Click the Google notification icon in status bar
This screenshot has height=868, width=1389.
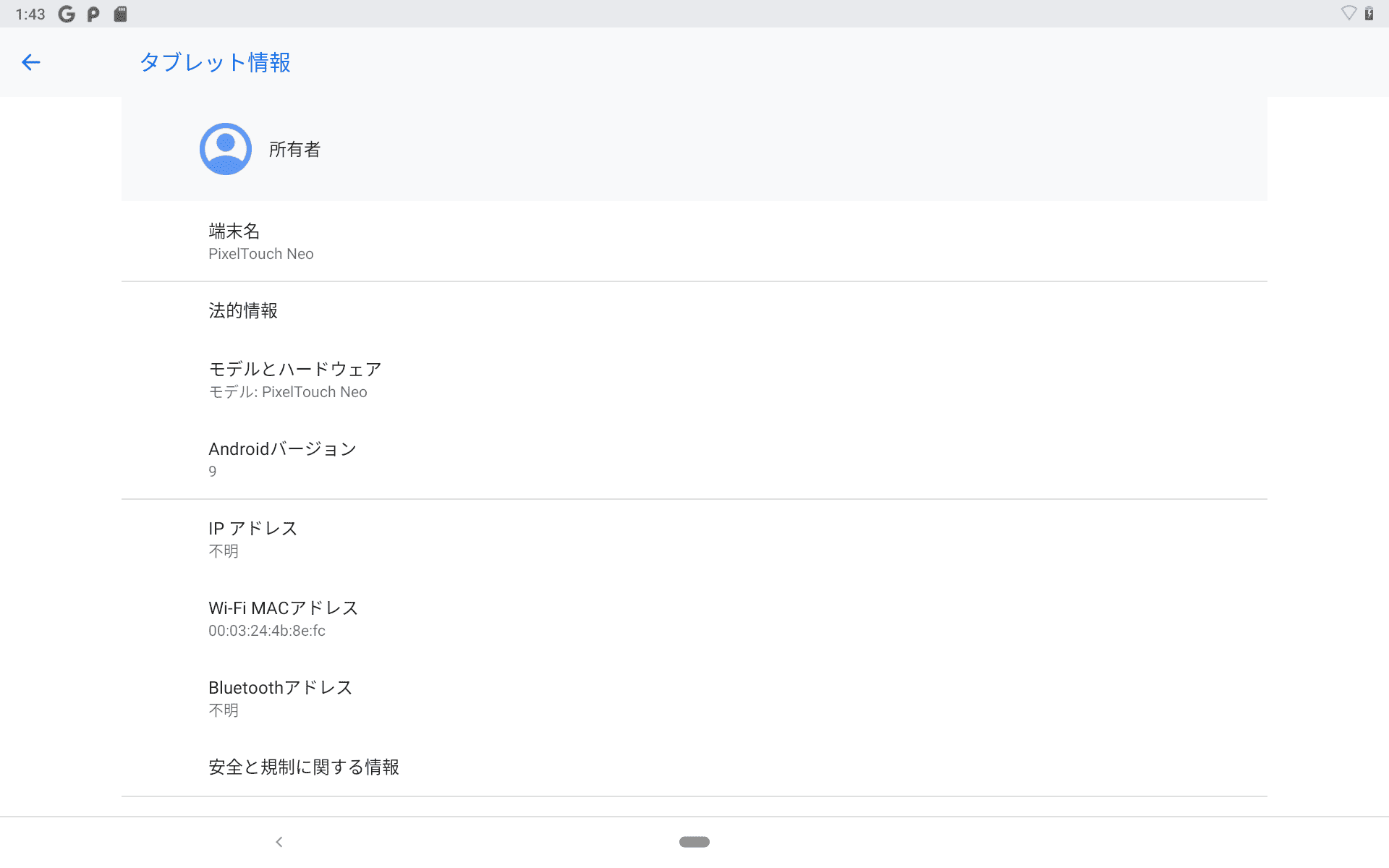pyautogui.click(x=66, y=13)
